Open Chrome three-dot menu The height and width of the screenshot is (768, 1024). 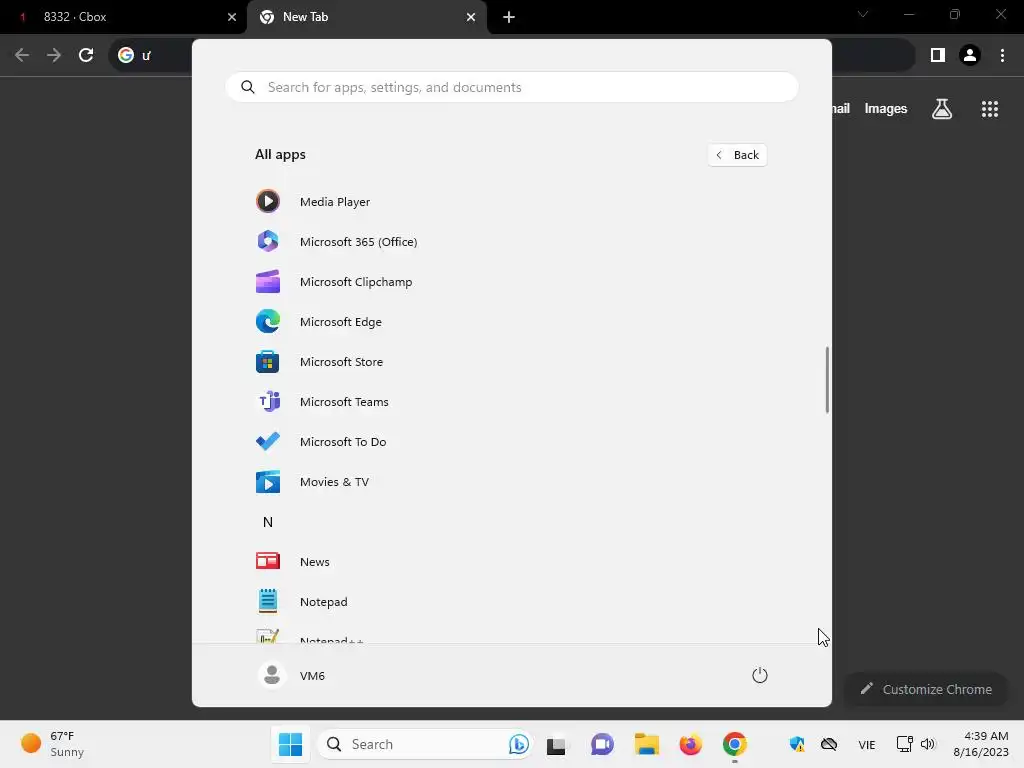(x=1002, y=56)
